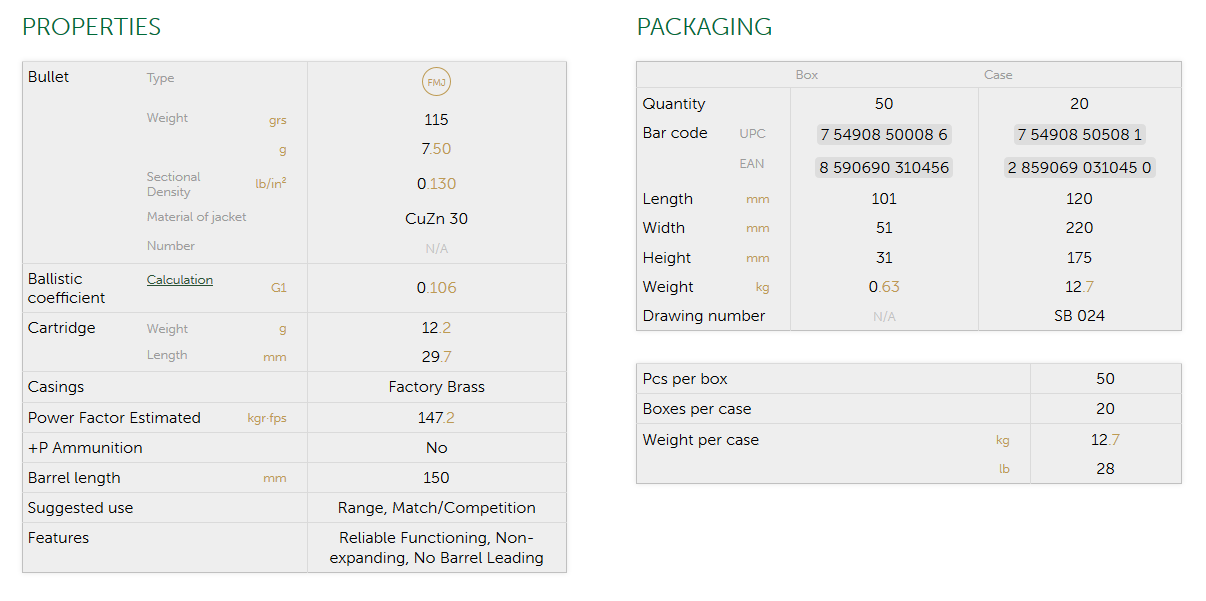Click the FMJ bullet type icon
Screen dimensions: 1206x601
[x=436, y=82]
